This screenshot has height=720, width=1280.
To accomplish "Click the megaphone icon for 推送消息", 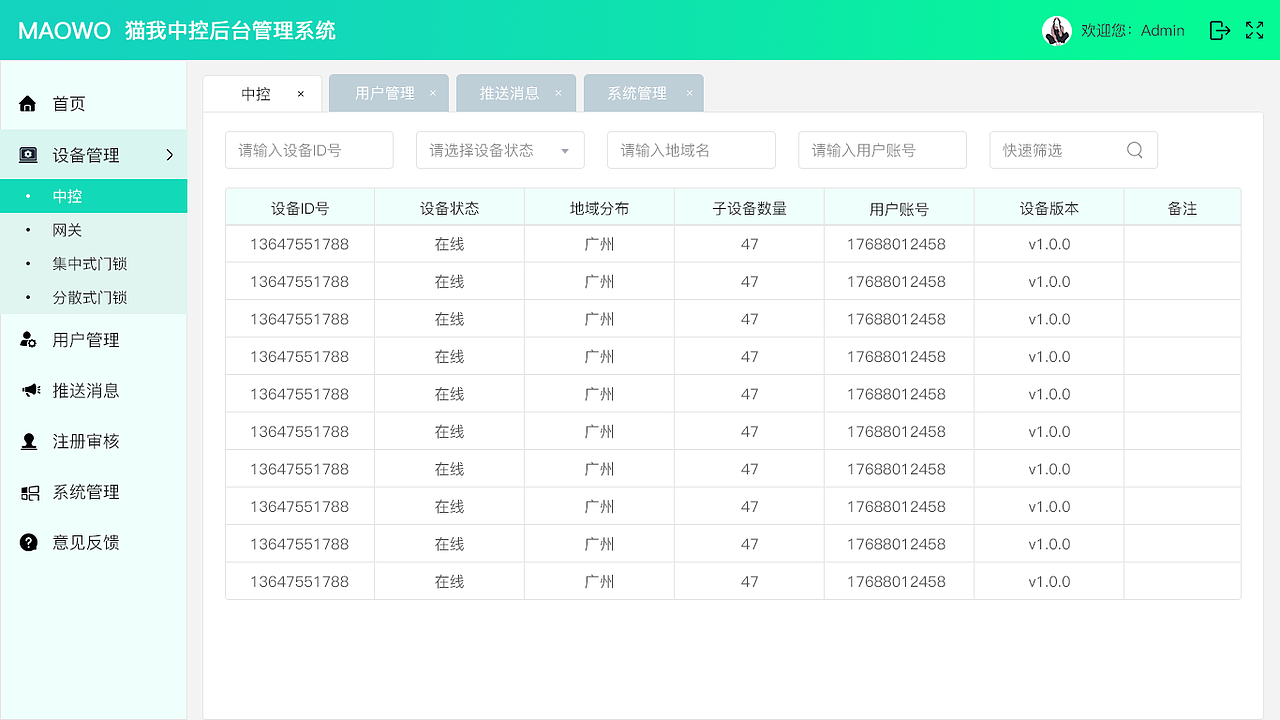I will click(x=30, y=391).
